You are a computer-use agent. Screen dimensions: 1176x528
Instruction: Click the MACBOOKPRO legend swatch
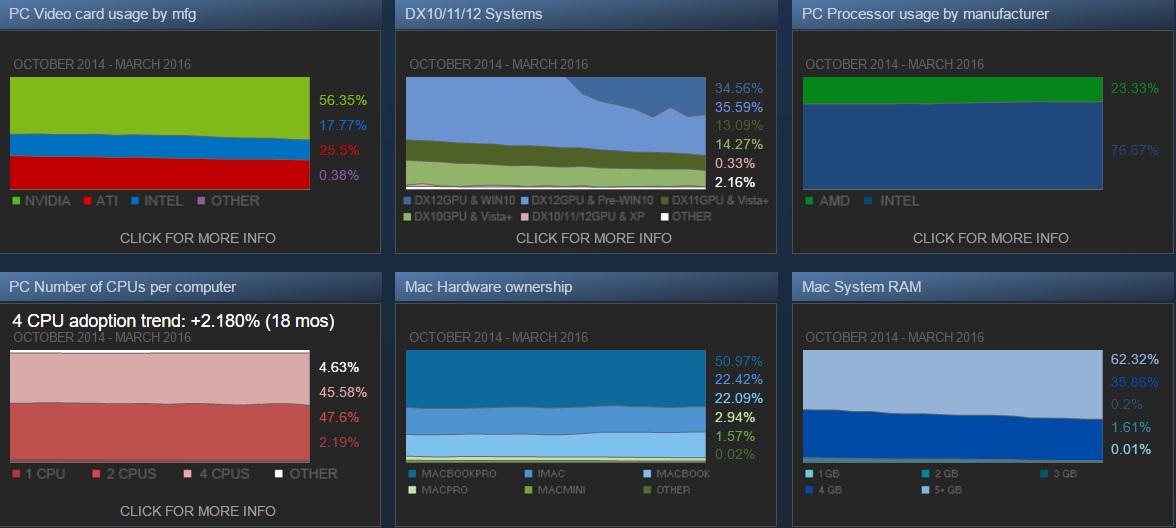pos(412,474)
